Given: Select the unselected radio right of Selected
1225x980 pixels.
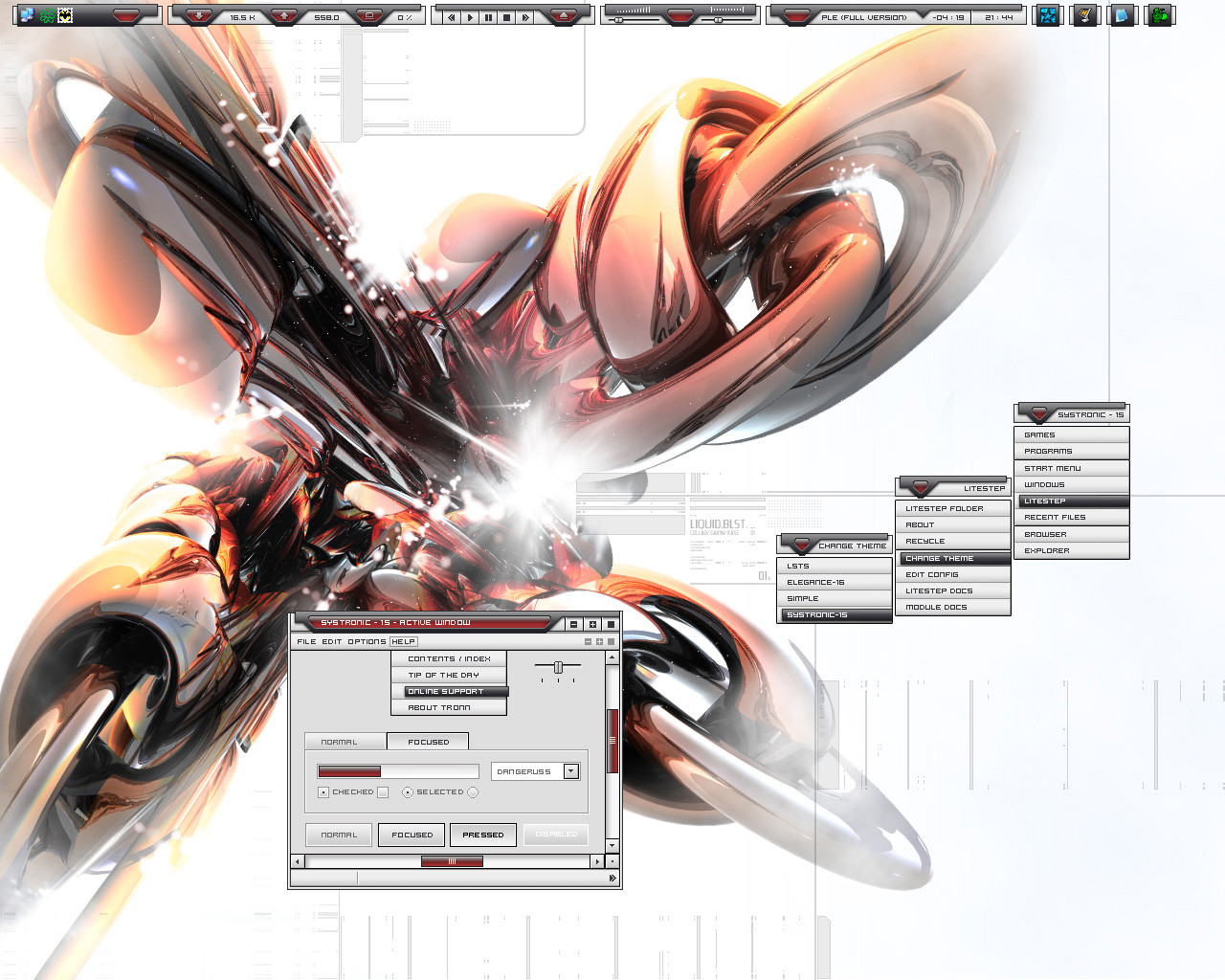Looking at the screenshot, I should (x=473, y=792).
